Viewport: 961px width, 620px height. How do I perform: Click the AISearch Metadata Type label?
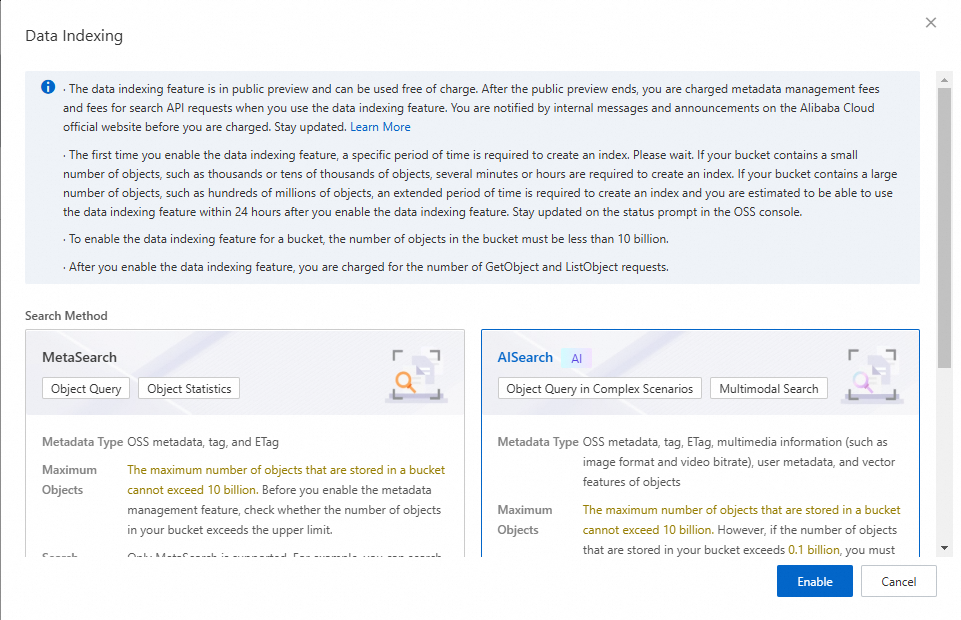(x=538, y=442)
